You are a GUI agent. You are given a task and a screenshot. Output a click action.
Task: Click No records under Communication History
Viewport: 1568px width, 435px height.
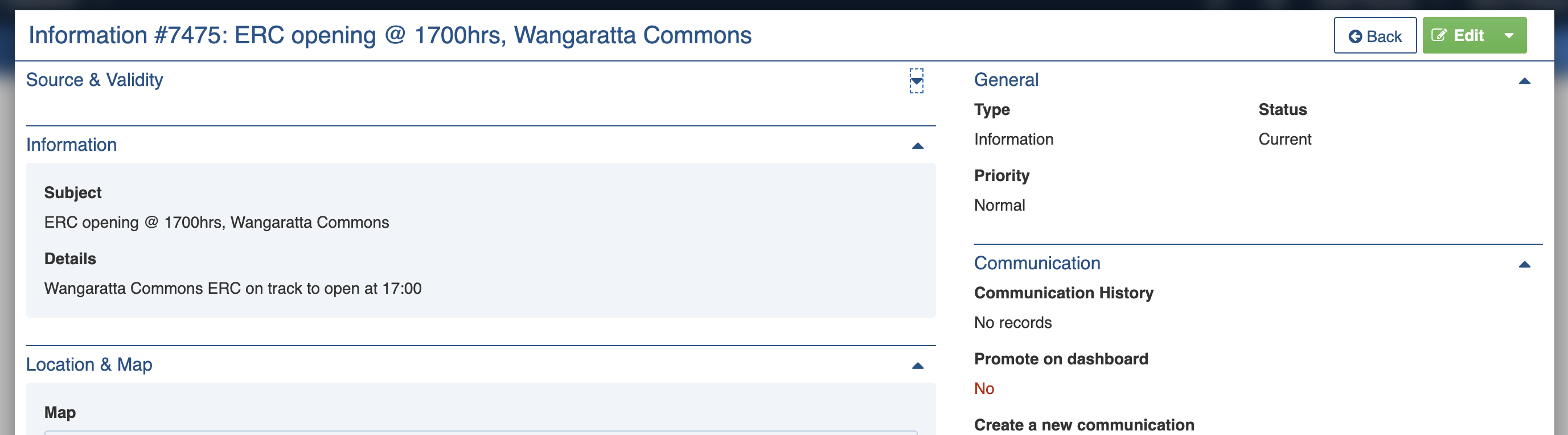click(1012, 322)
